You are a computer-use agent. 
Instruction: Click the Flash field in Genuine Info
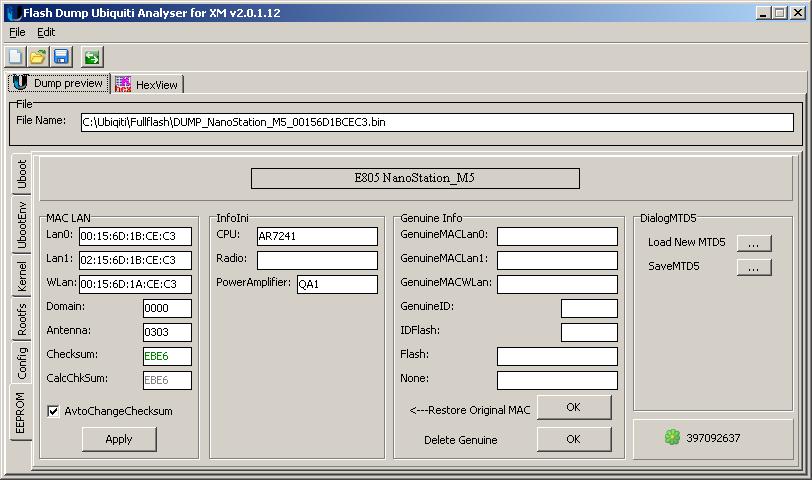point(557,356)
